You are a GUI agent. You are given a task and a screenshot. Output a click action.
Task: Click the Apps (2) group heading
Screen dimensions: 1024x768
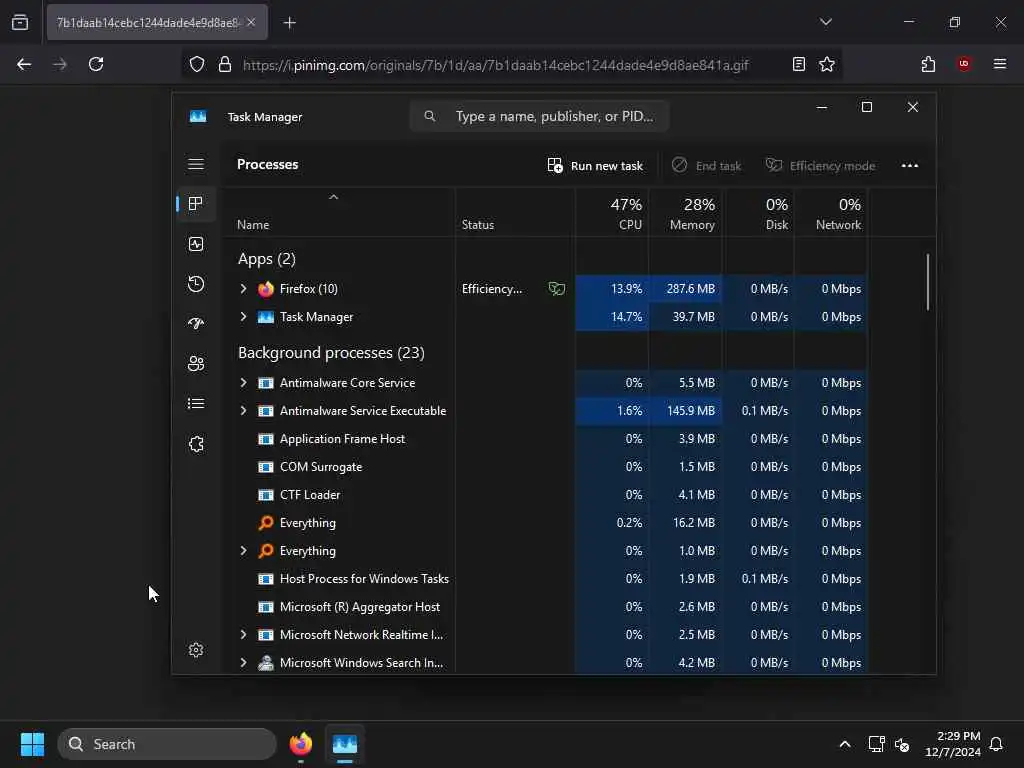point(266,259)
